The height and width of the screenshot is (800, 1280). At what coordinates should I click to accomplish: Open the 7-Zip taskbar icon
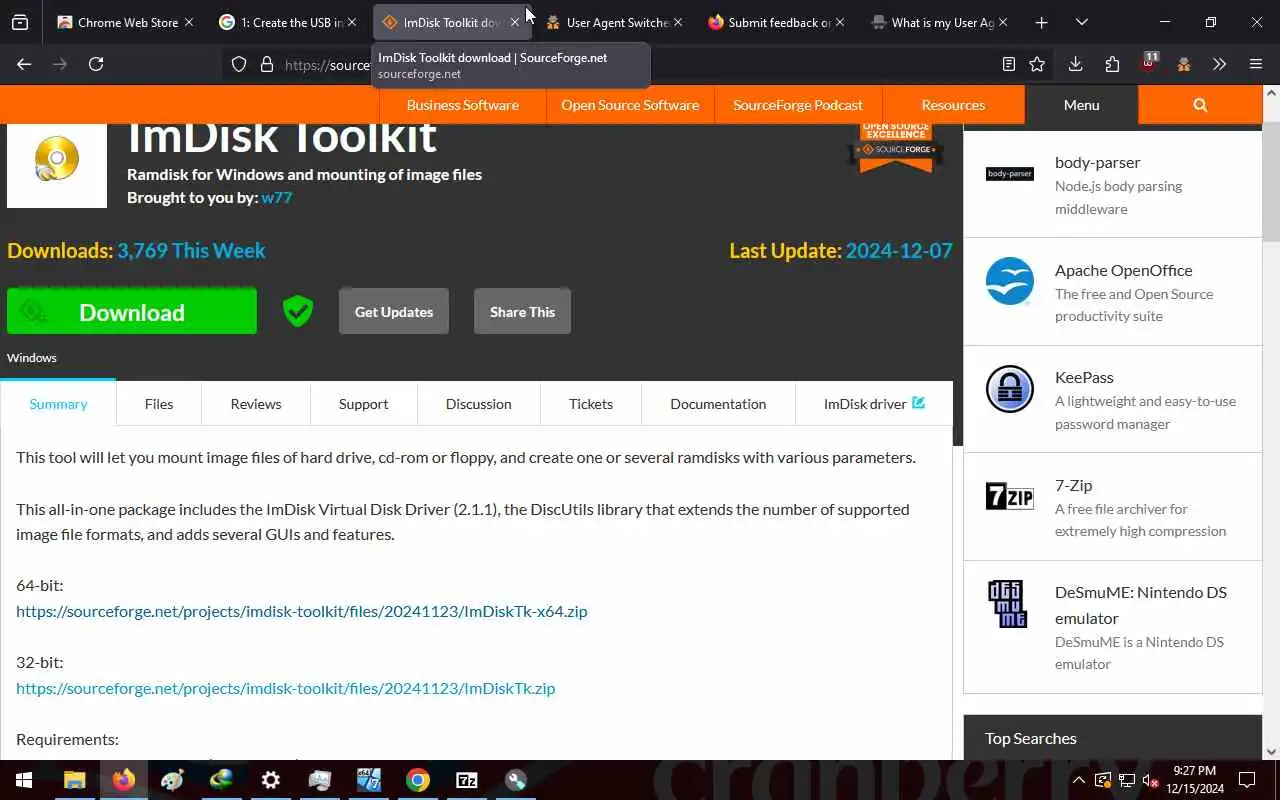[x=467, y=780]
